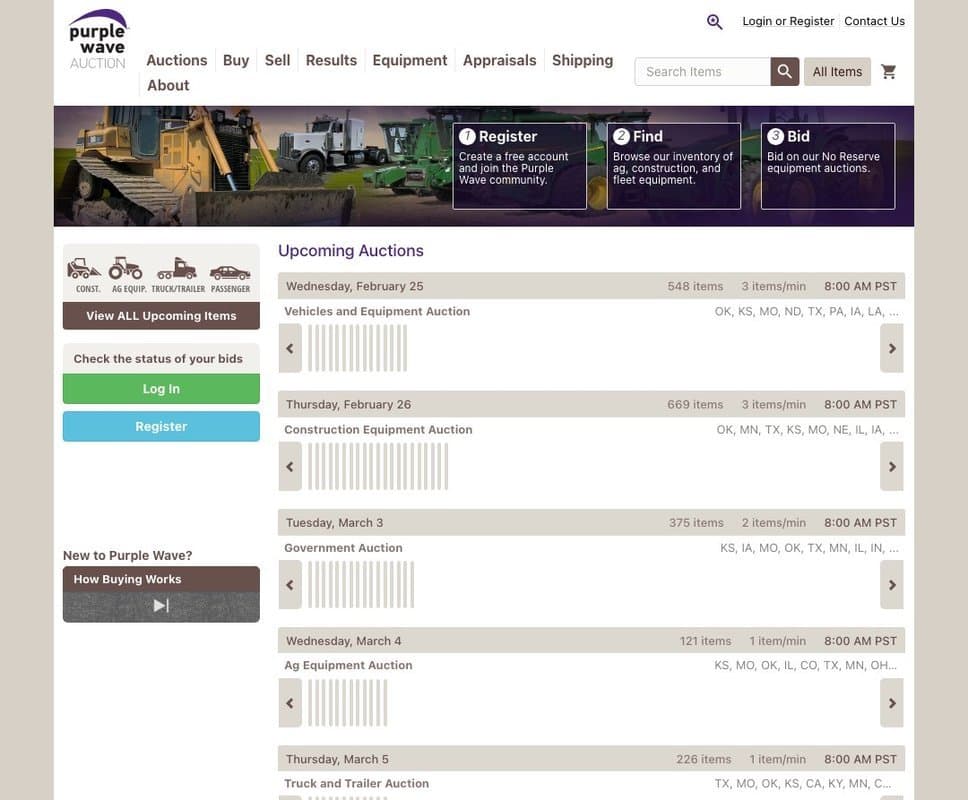The height and width of the screenshot is (800, 968).
Task: Click View ALL Upcoming Items
Action: [160, 315]
